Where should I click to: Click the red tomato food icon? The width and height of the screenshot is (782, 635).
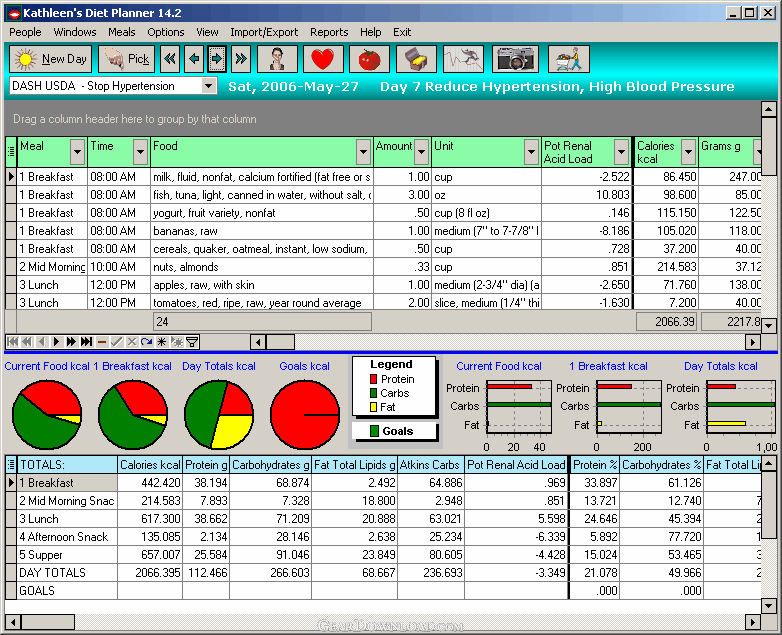tap(370, 59)
